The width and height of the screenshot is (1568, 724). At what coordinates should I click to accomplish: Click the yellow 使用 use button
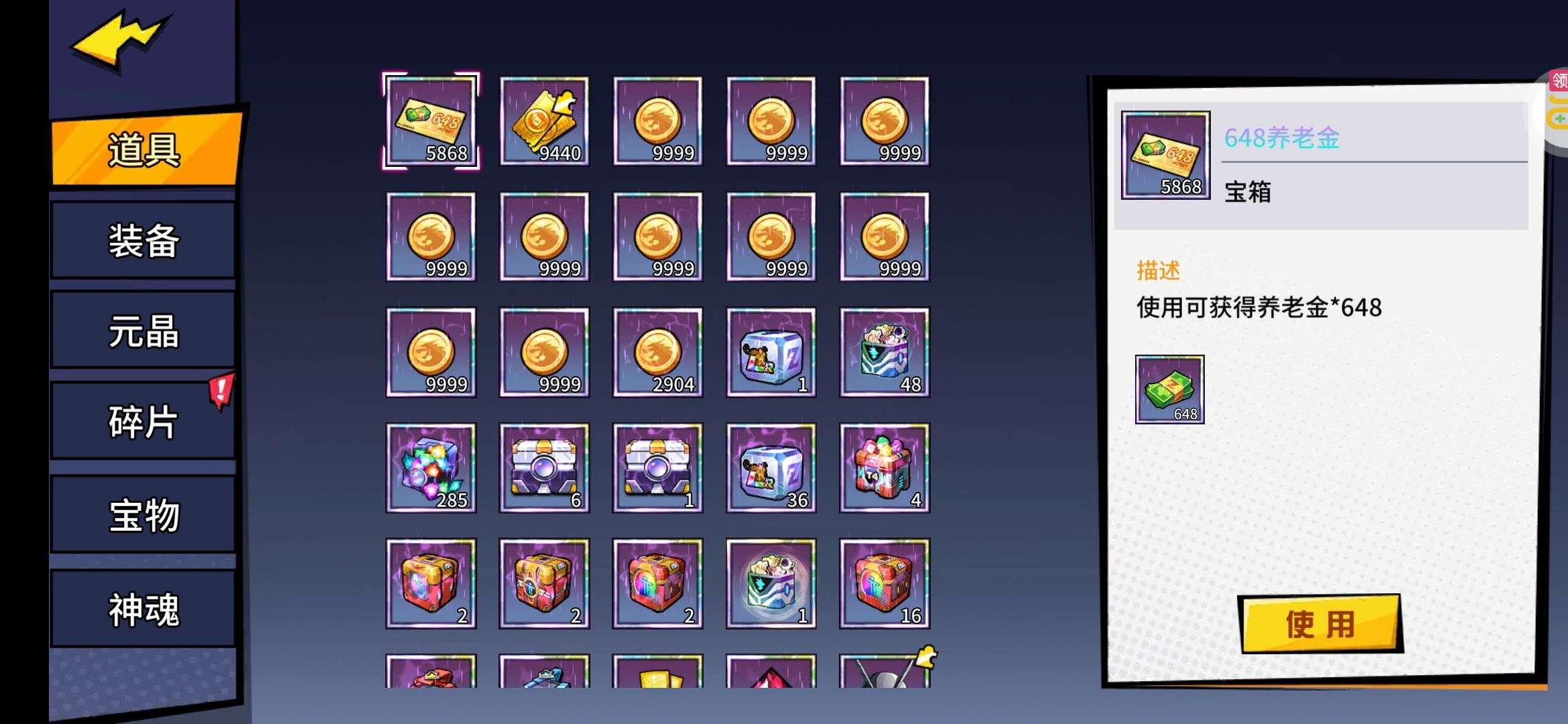pos(1320,624)
